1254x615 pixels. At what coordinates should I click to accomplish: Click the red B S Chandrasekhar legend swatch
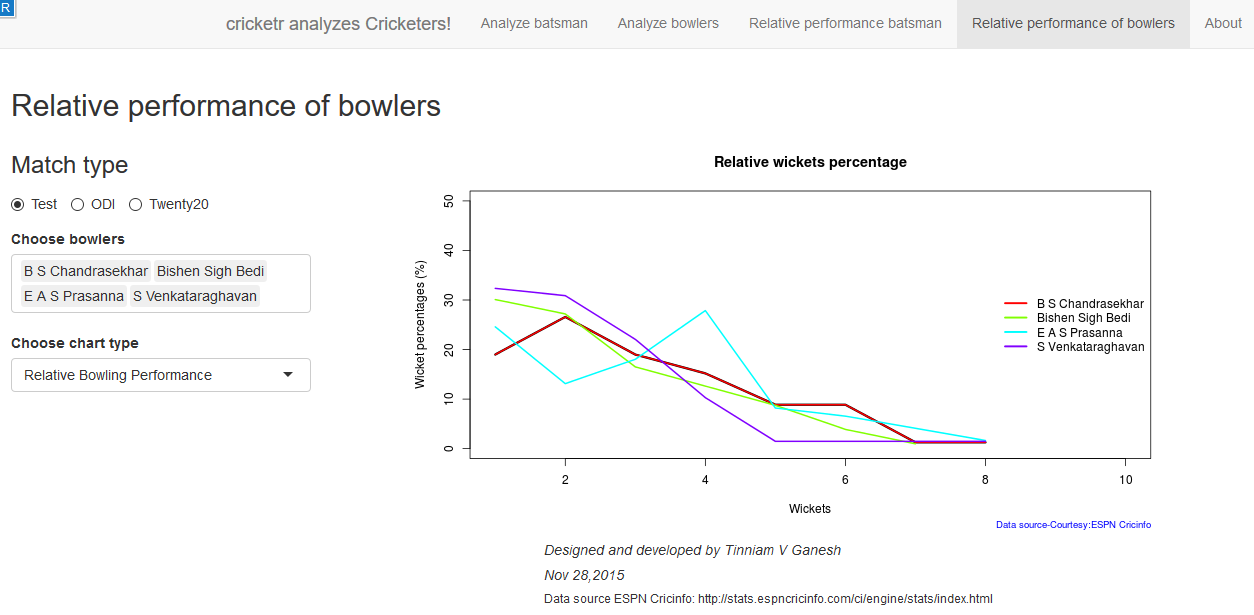tap(1016, 303)
